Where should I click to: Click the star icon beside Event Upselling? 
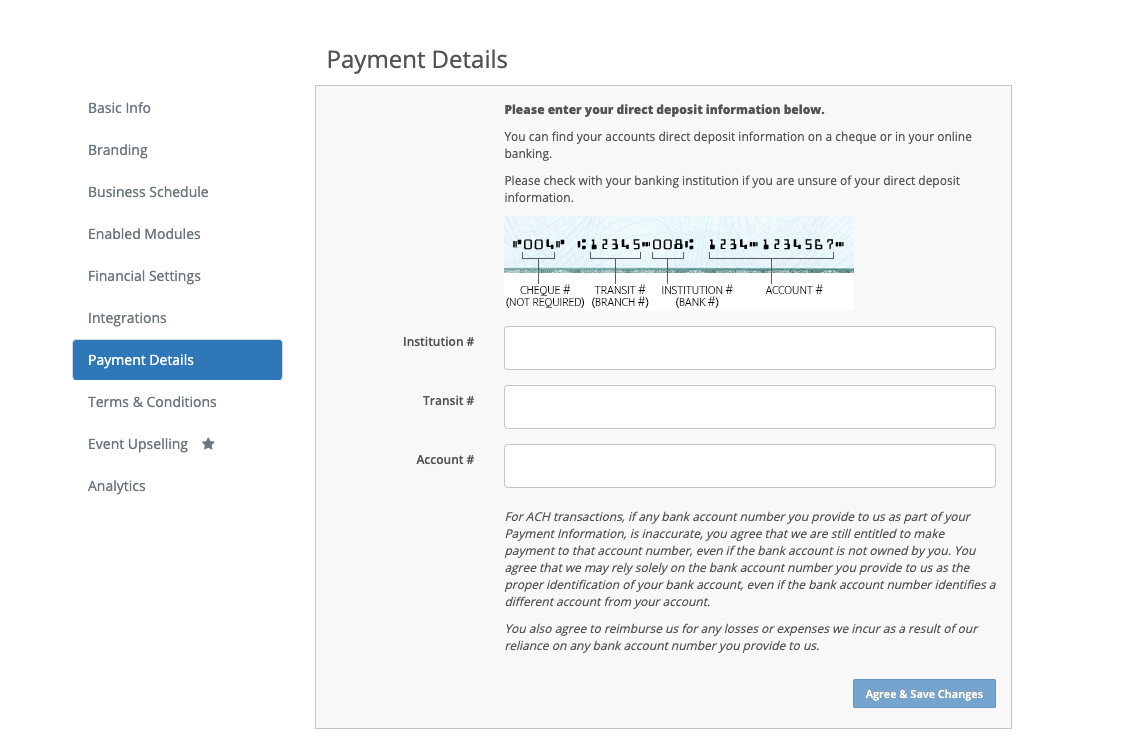208,444
